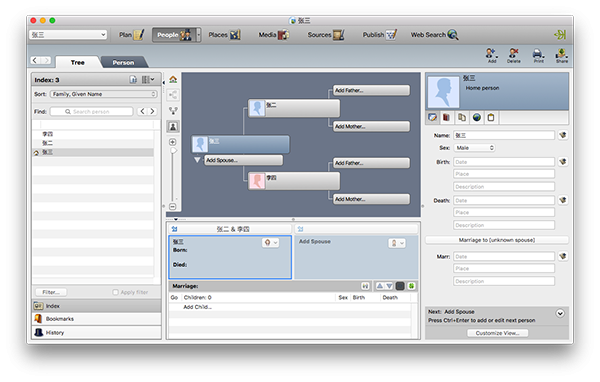
Task: Open the History panel
Action: point(96,332)
